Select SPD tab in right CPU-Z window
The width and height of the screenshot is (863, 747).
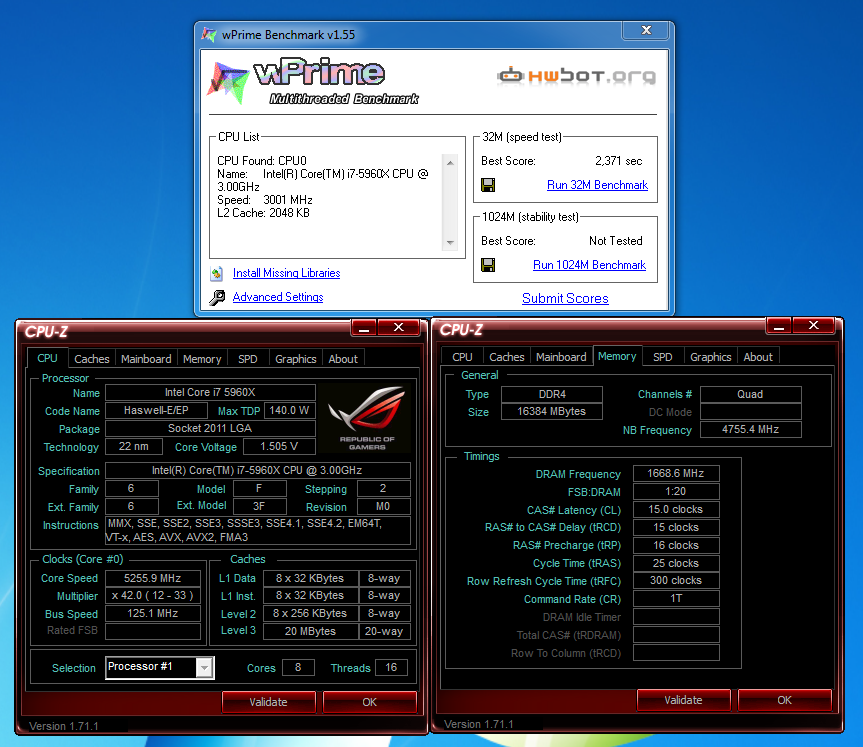tap(663, 357)
